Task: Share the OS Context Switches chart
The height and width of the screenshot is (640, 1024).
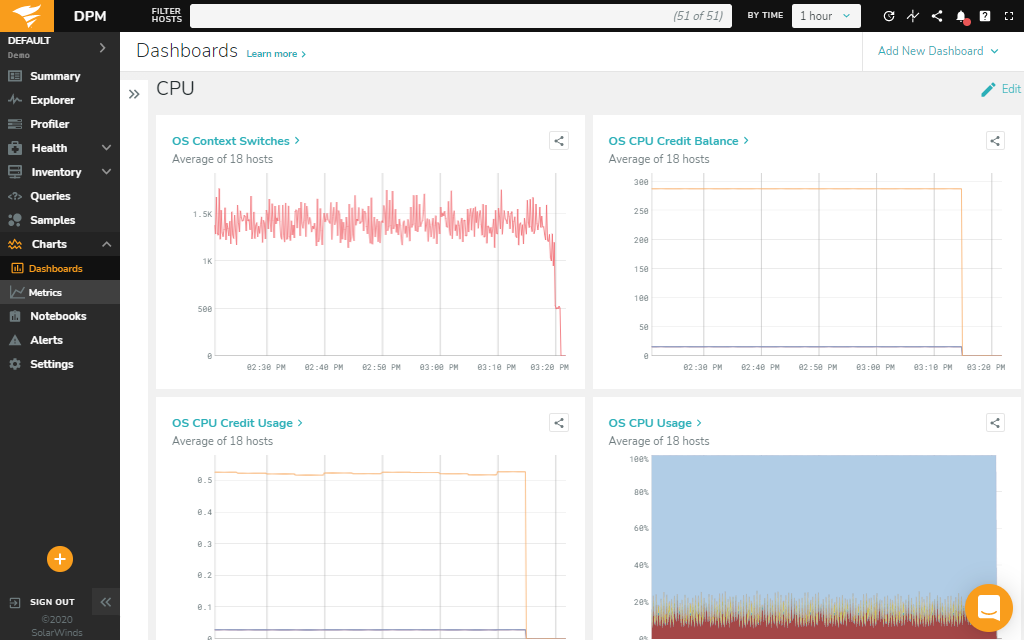Action: [x=559, y=141]
